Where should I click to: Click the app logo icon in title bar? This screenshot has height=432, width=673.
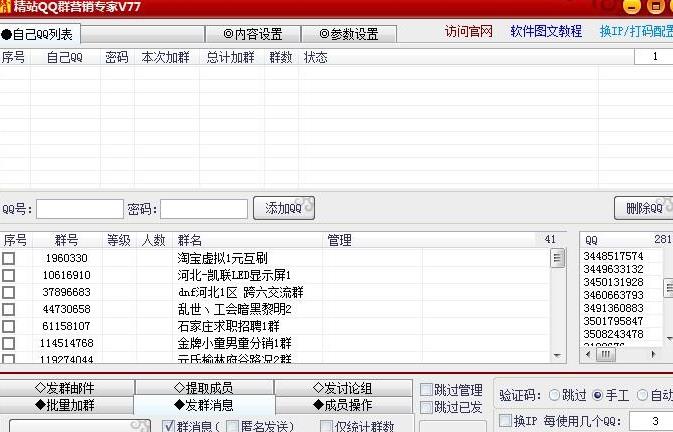point(5,6)
